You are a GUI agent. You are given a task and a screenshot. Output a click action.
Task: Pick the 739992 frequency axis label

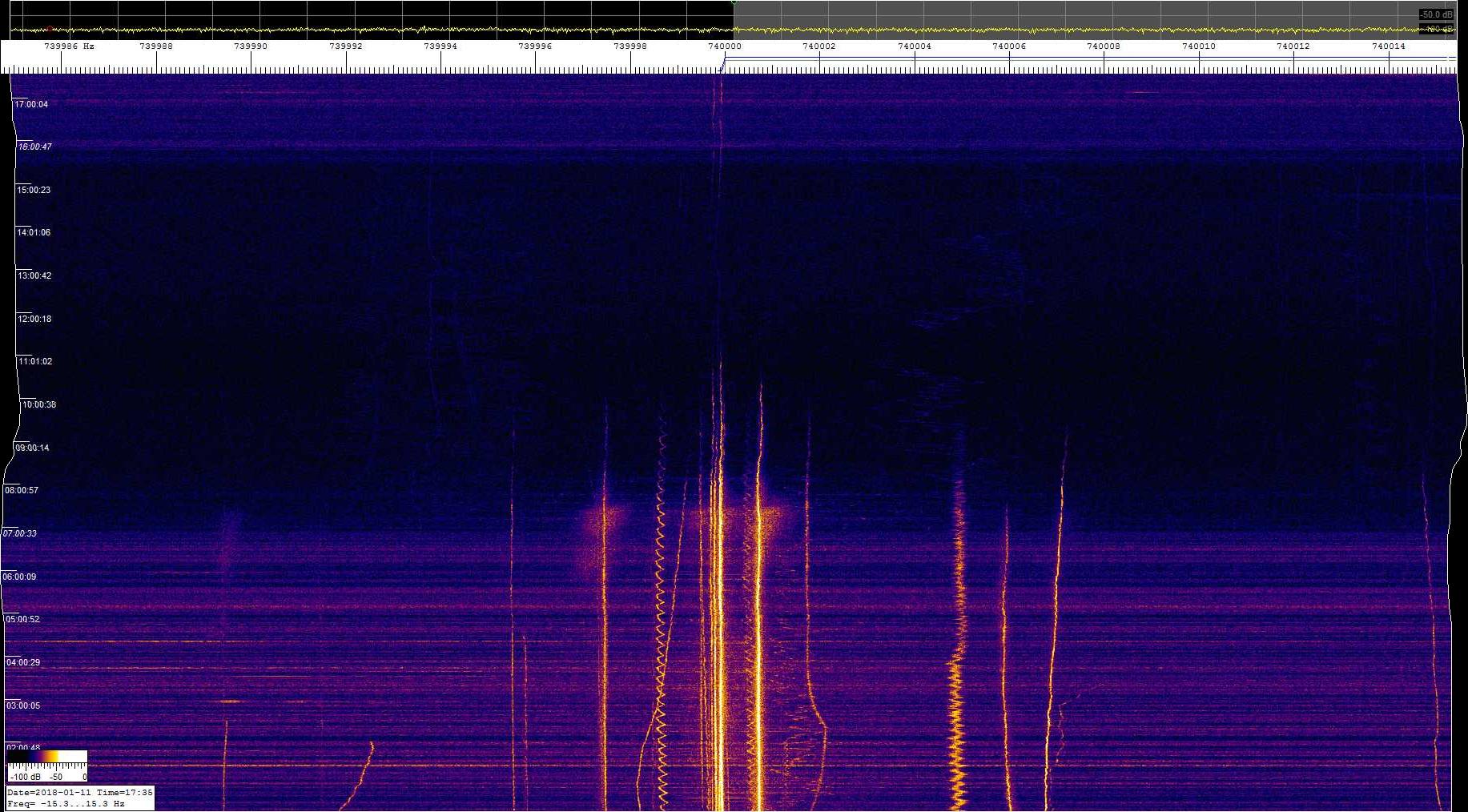[x=346, y=46]
